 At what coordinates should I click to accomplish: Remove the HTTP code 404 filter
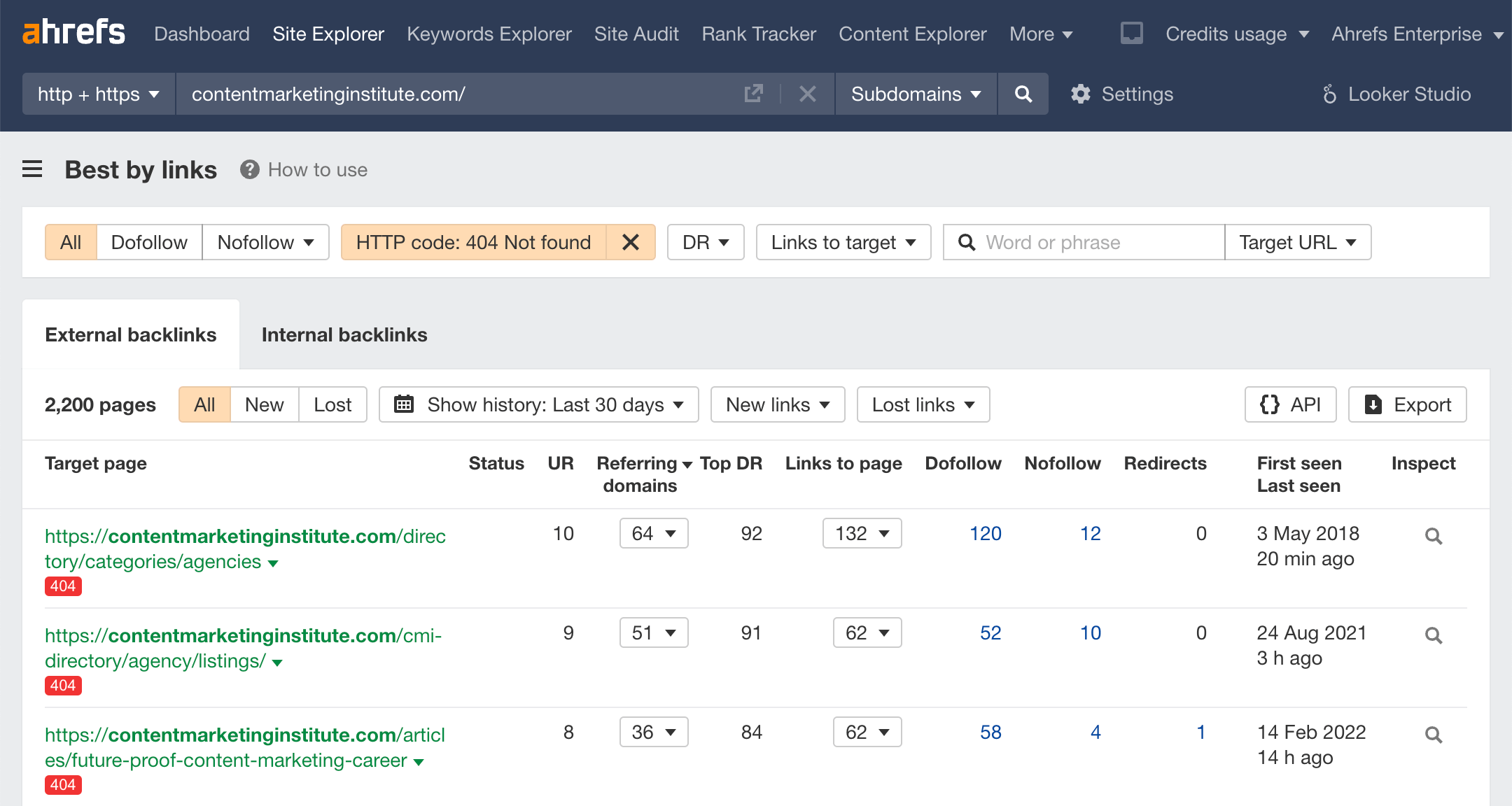pos(630,242)
